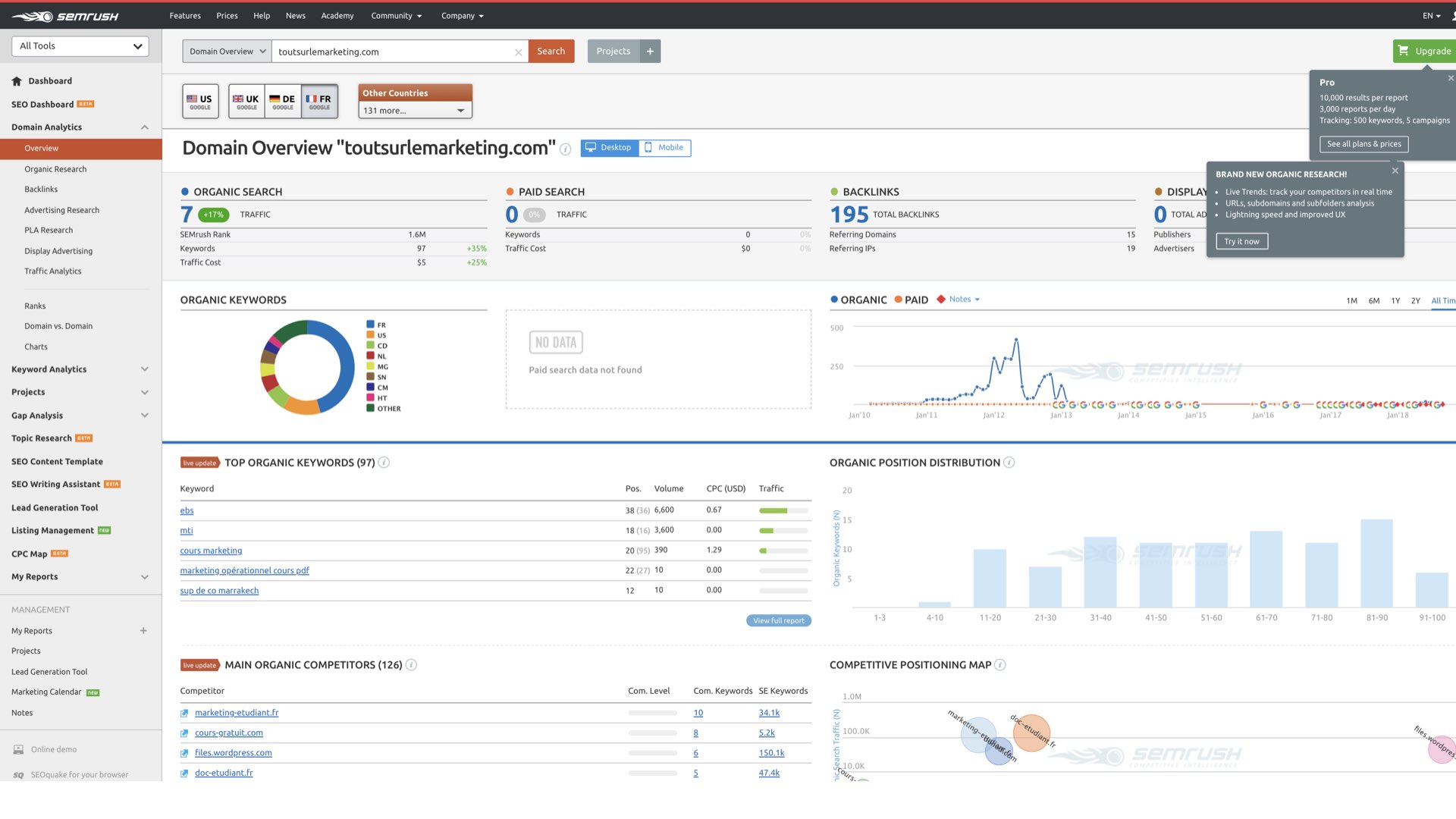This screenshot has width=1456, height=819.
Task: Open the Features menu item
Action: pos(185,16)
